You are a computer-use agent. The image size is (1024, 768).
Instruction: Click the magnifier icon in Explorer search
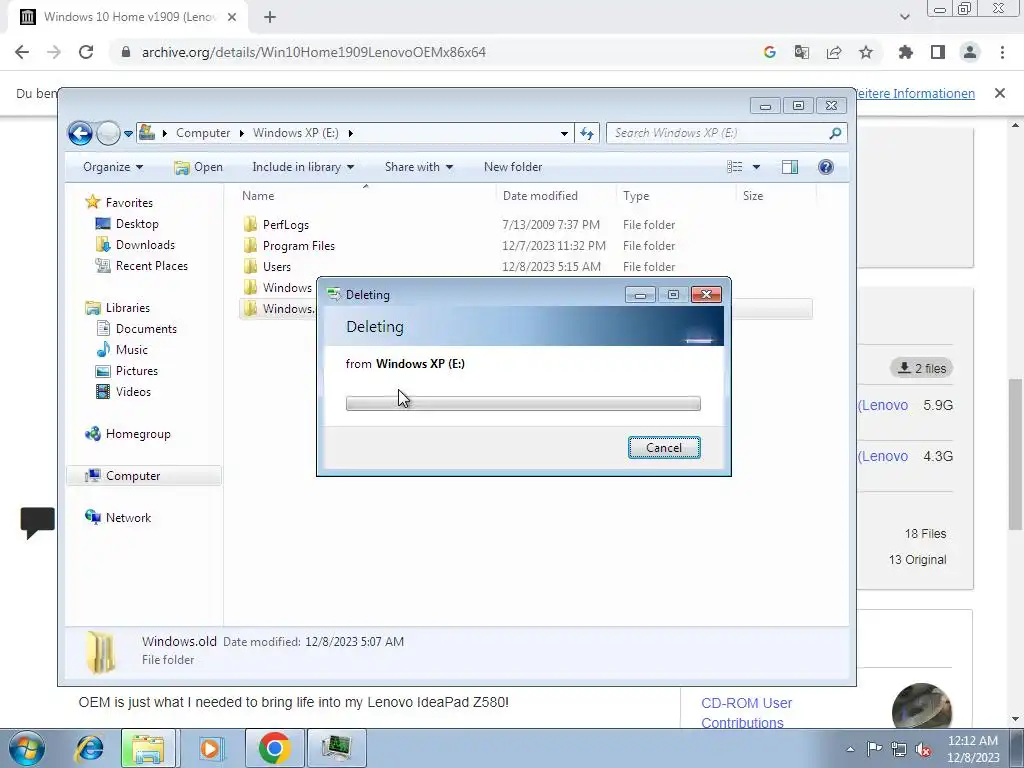(835, 133)
